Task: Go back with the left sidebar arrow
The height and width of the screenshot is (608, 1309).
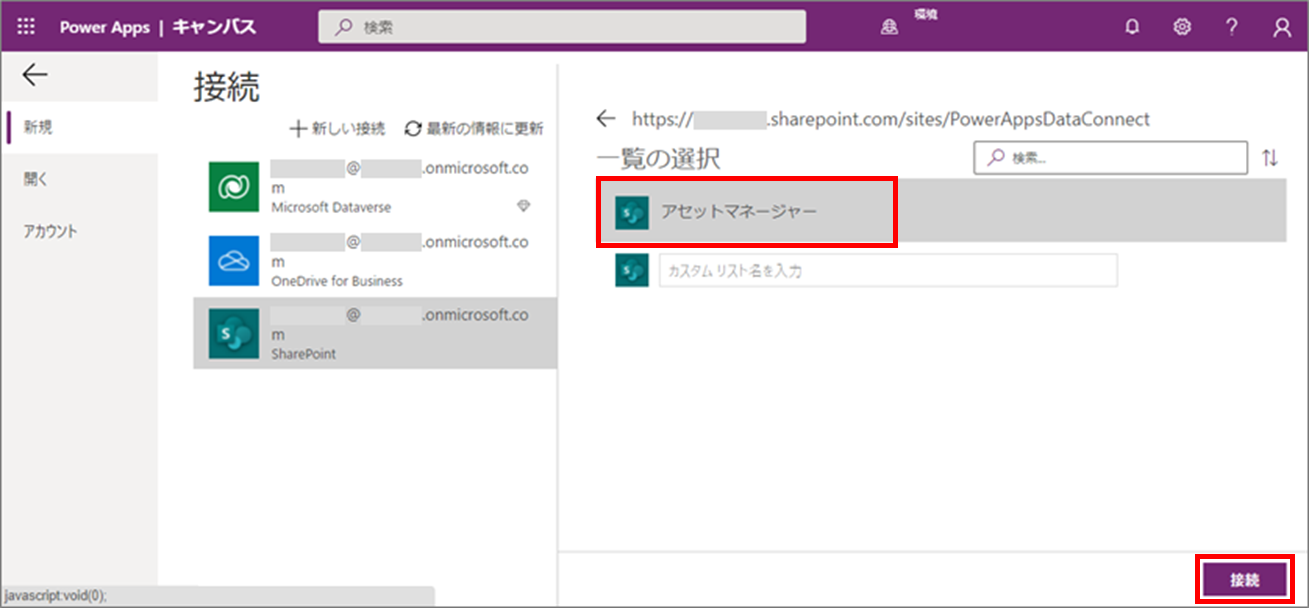Action: [x=34, y=75]
